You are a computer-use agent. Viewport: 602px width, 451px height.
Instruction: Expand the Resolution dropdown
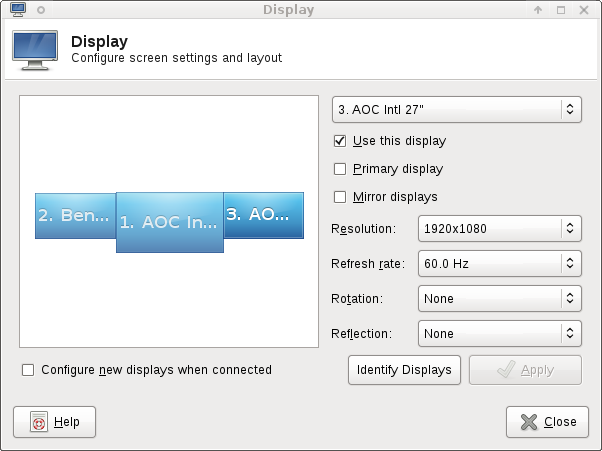[x=498, y=229]
